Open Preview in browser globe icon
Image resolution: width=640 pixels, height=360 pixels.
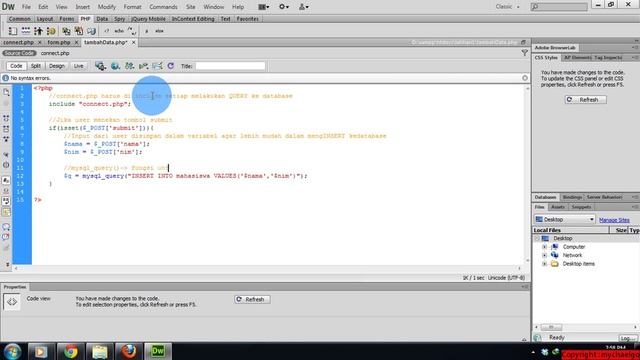pos(116,66)
